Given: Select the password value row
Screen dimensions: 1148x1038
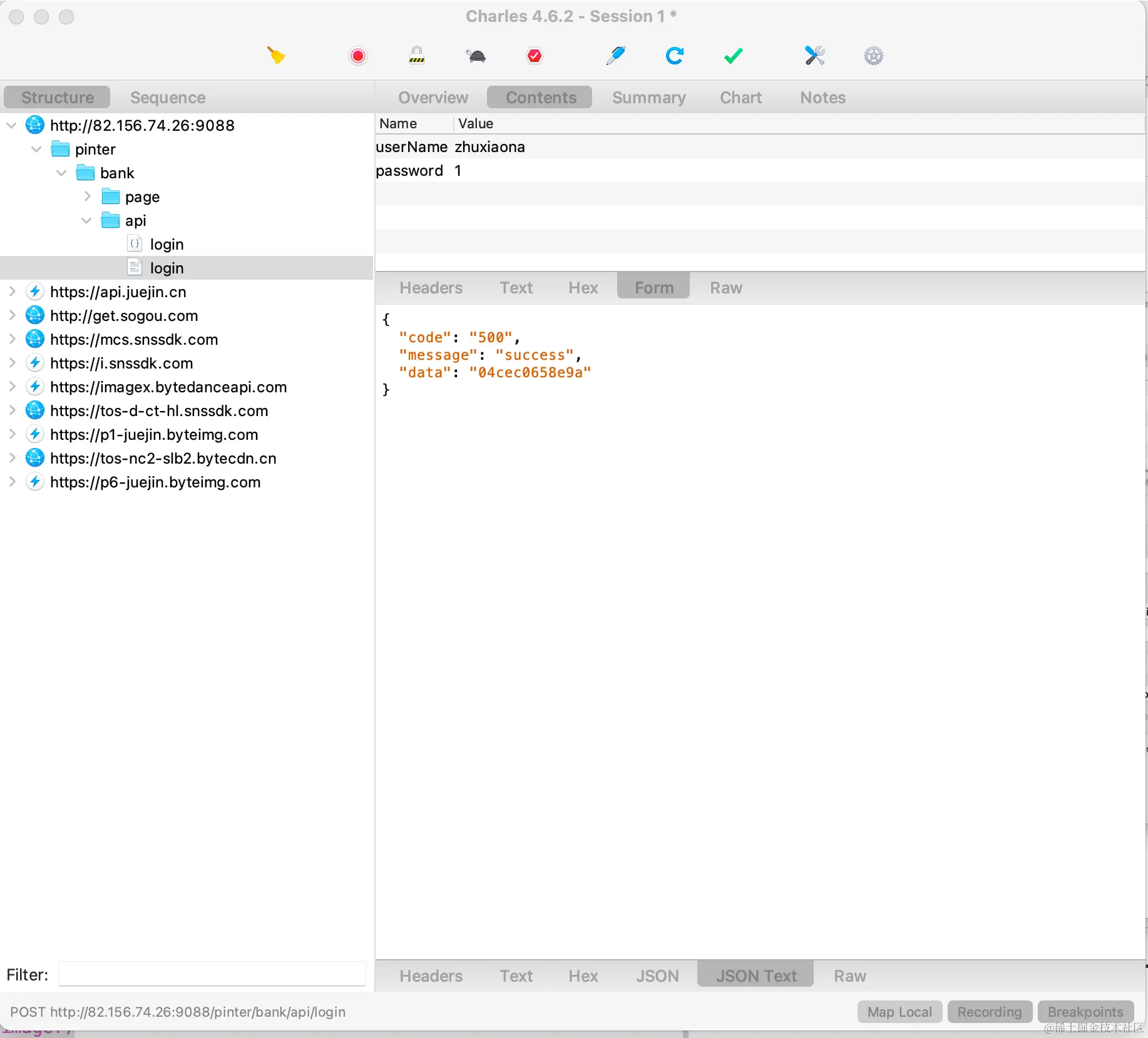Looking at the screenshot, I should point(760,171).
